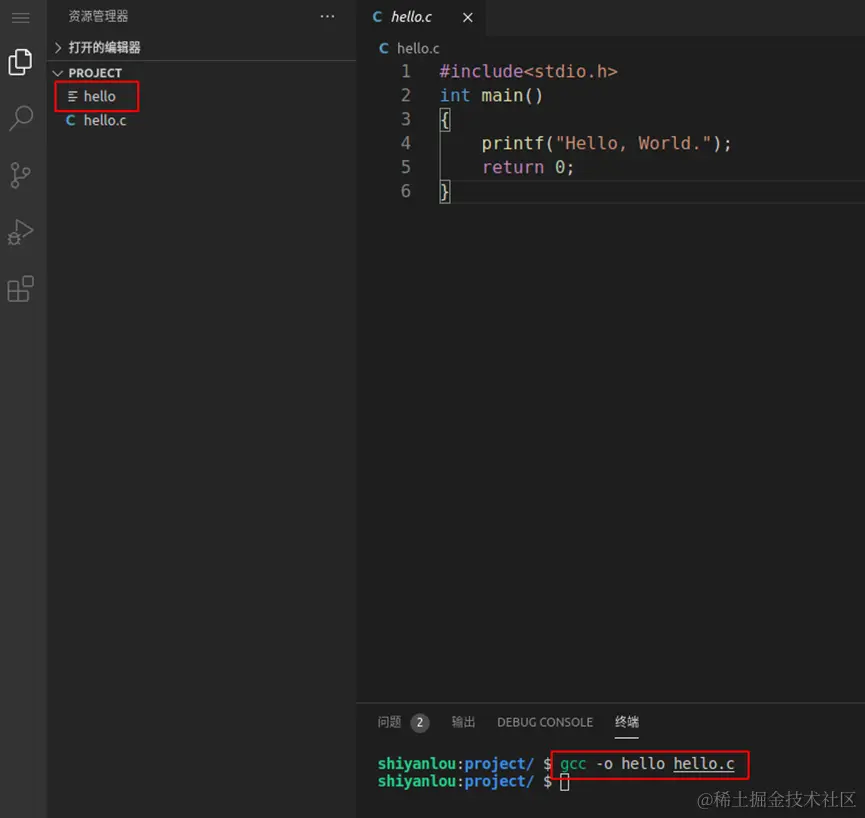Click the problems count badge 2
This screenshot has width=865, height=818.
tap(420, 723)
